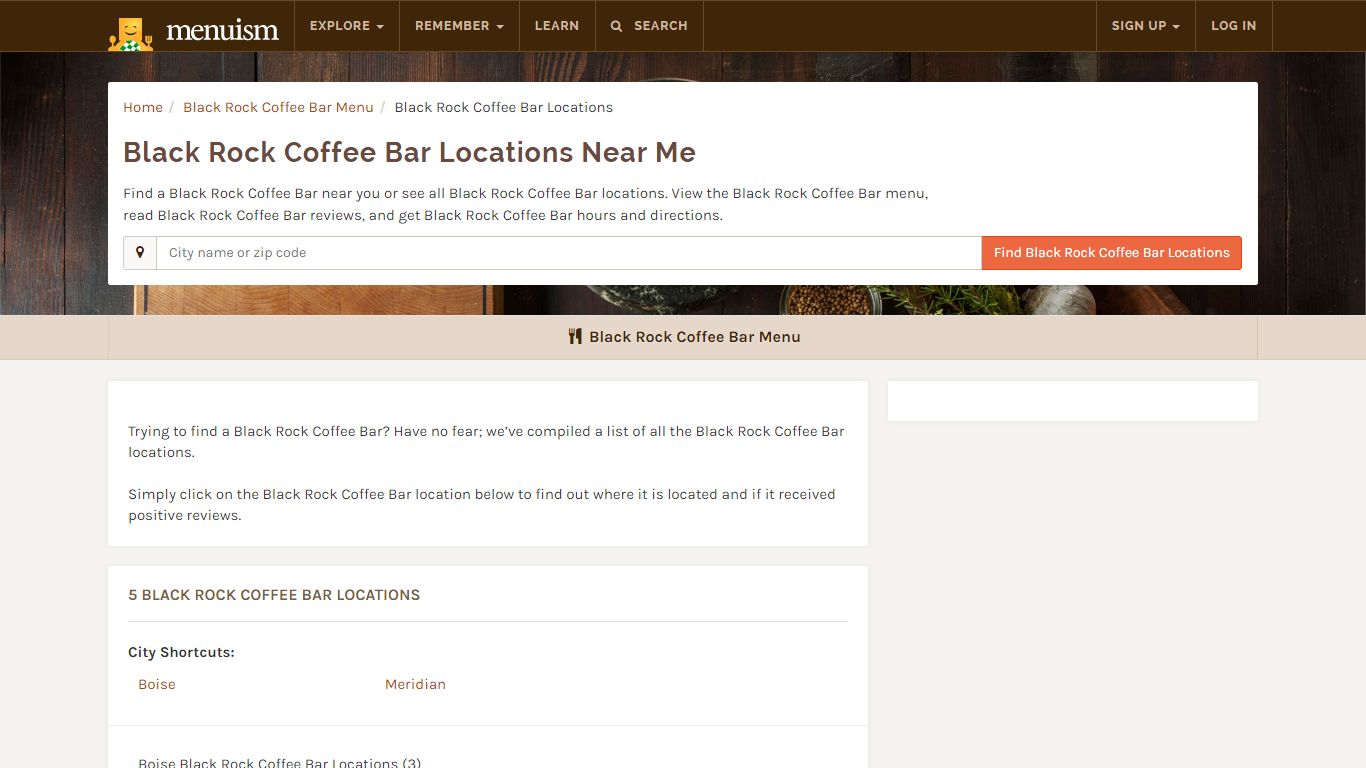Click Find Black Rock Coffee Bar Locations button
This screenshot has width=1366, height=768.
coord(1111,253)
